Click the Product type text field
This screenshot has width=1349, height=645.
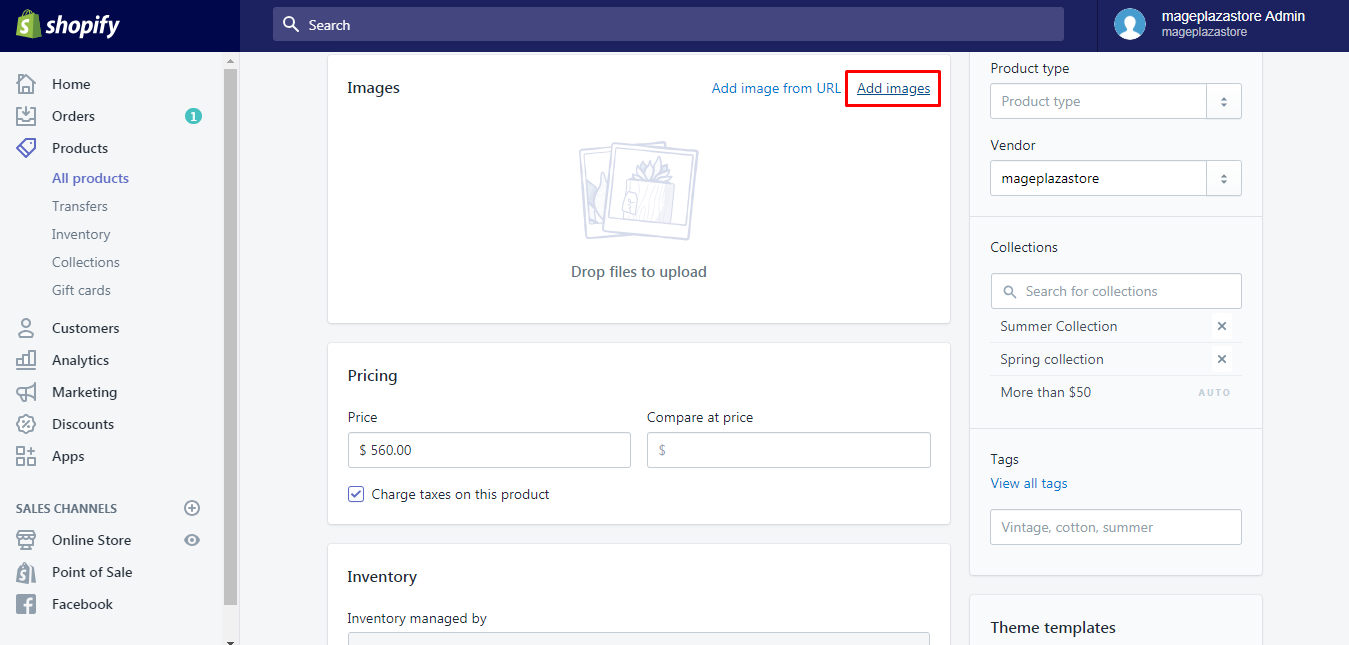[x=1099, y=101]
